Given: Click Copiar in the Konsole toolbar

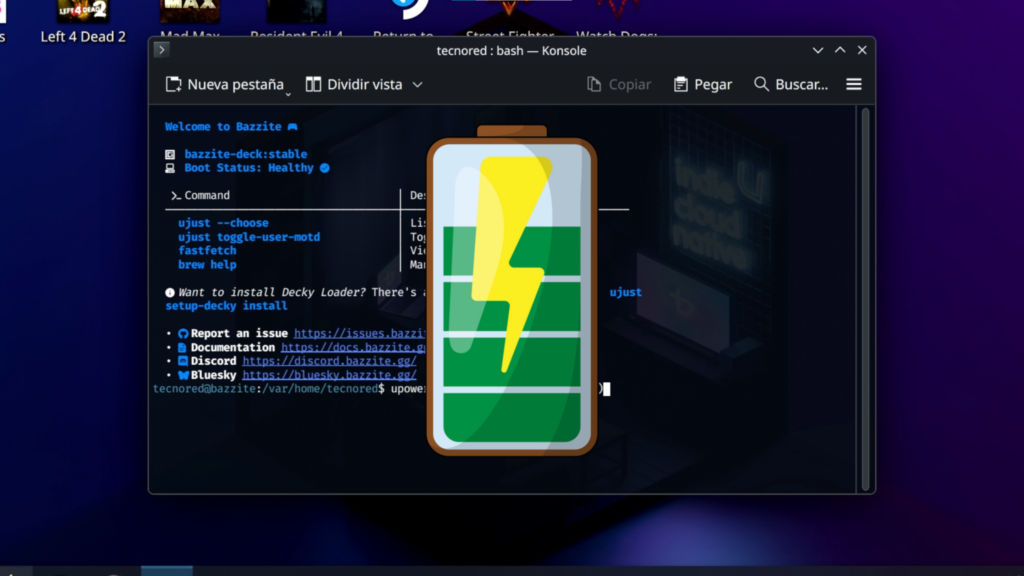Looking at the screenshot, I should pos(618,84).
